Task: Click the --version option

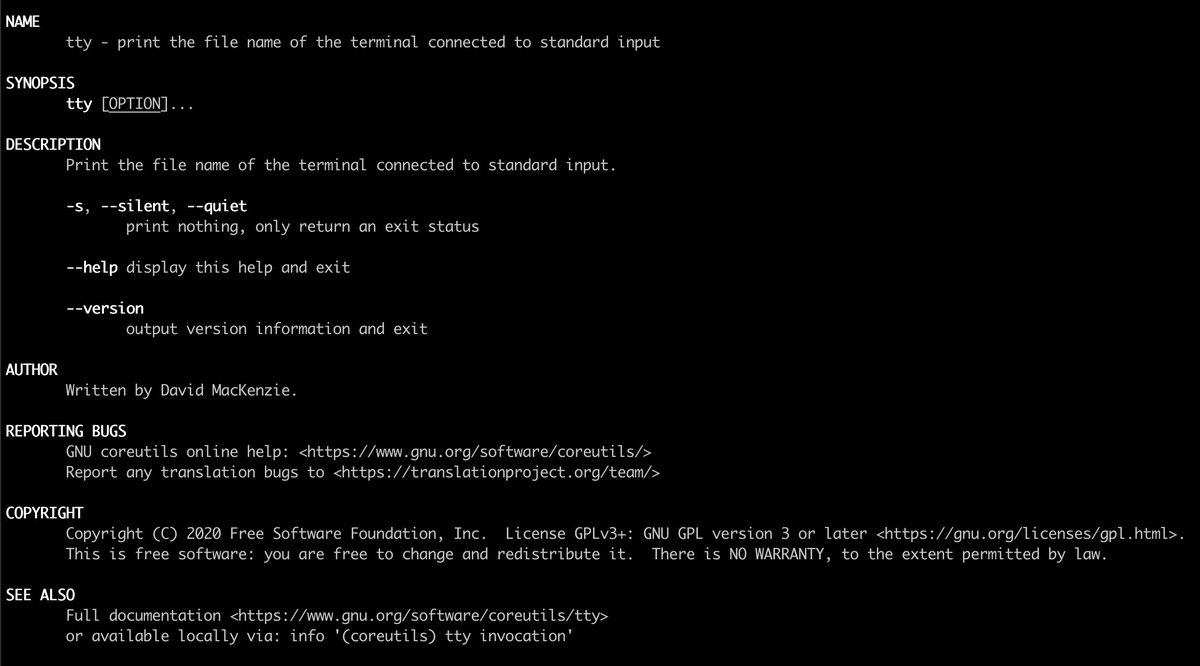Action: [x=105, y=308]
